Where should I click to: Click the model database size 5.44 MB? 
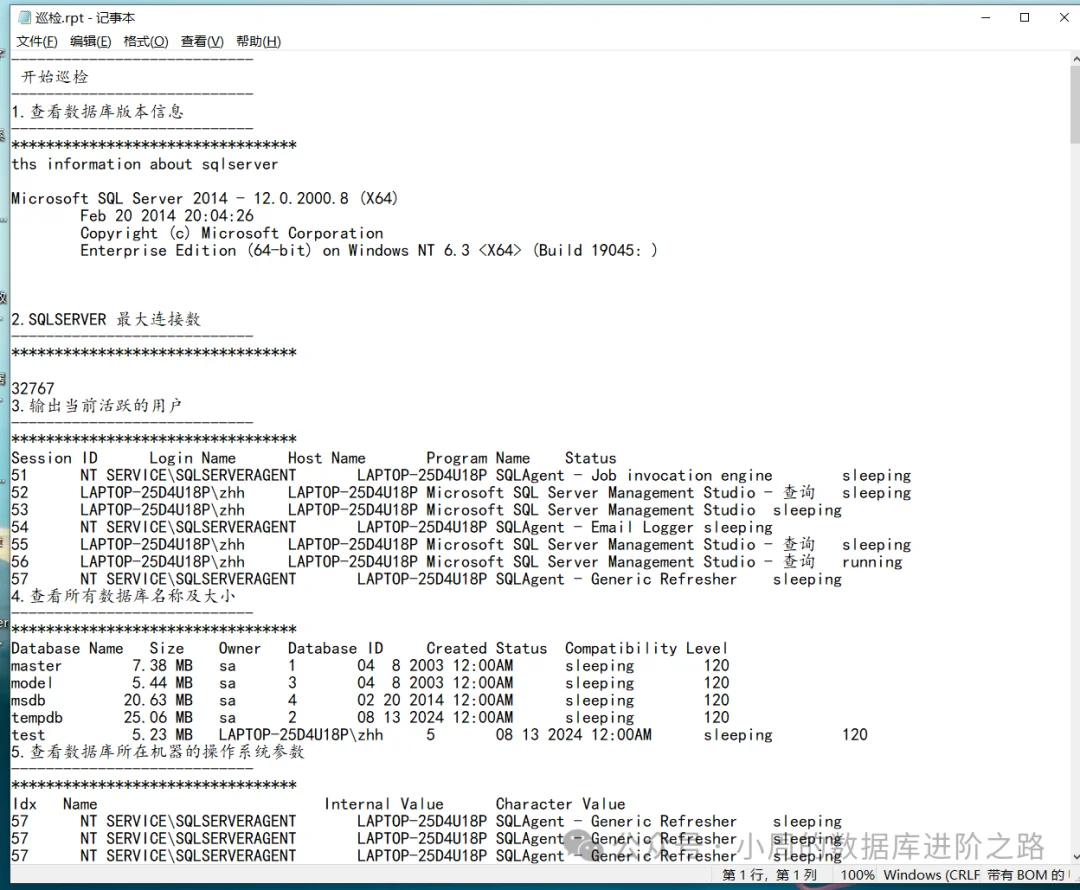(x=163, y=683)
